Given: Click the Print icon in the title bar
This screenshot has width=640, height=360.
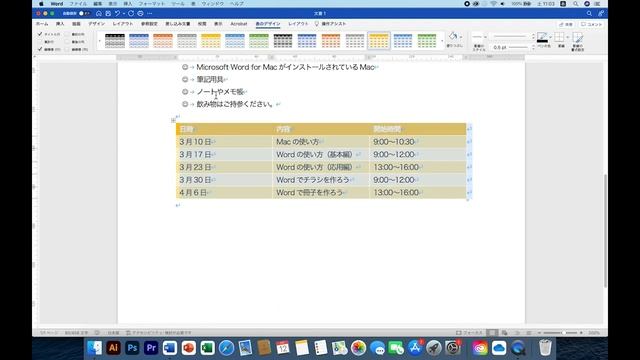Looking at the screenshot, I should click(140, 13).
